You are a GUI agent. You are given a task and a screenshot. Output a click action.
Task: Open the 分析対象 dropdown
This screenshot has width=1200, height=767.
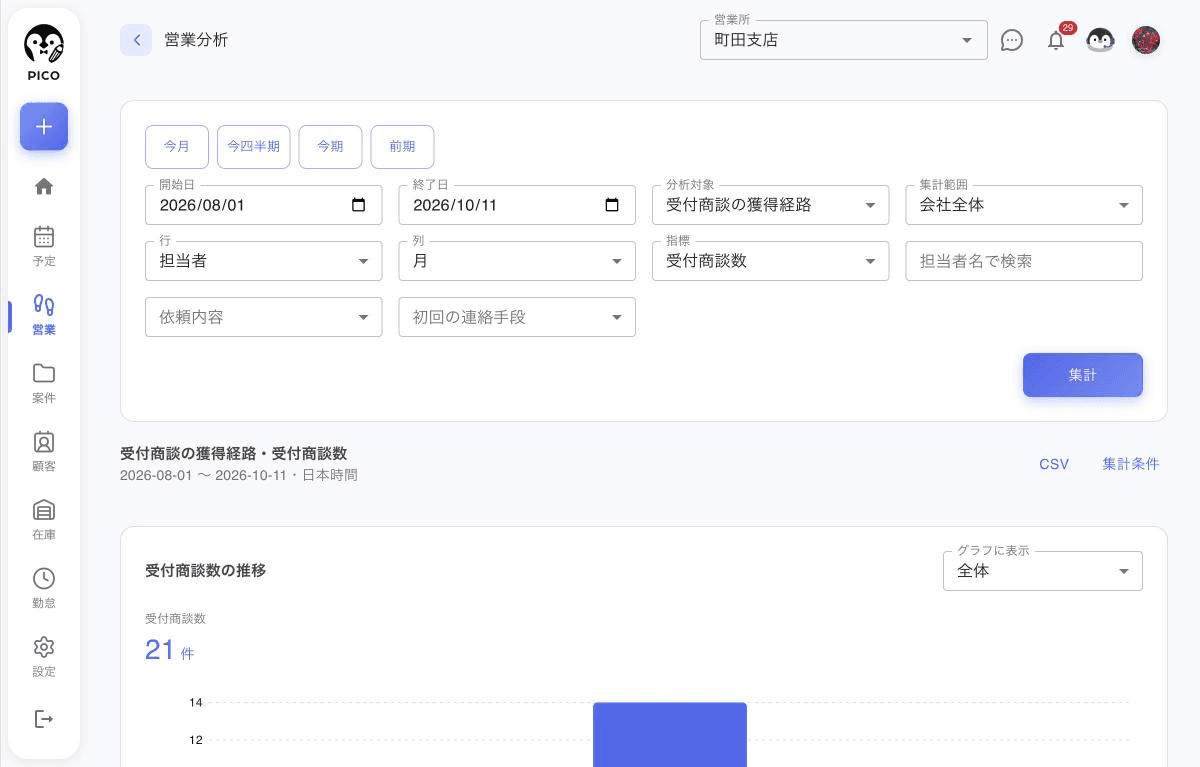[x=770, y=205]
